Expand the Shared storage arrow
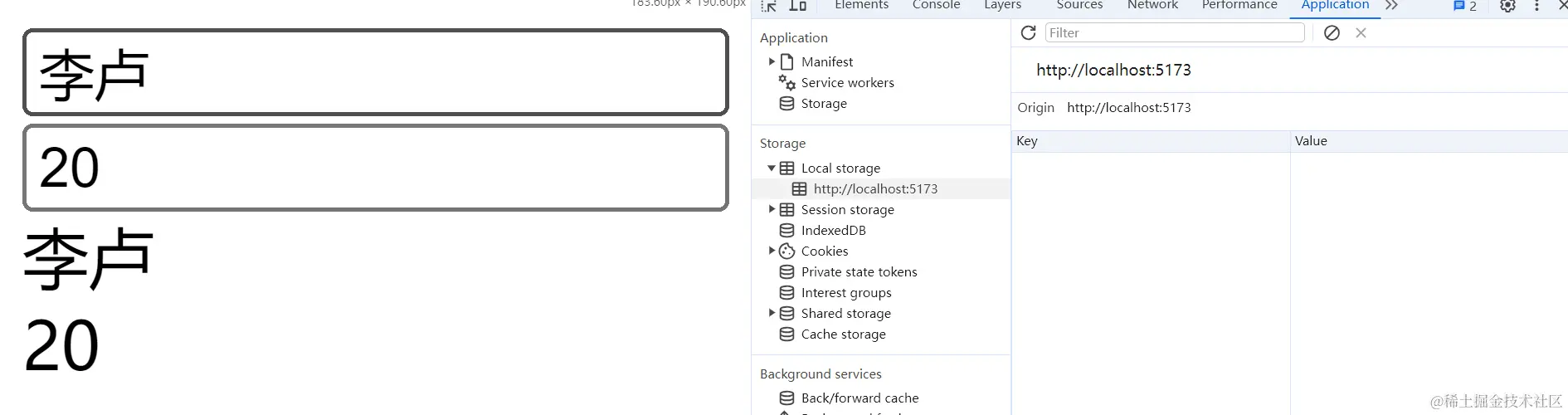The image size is (1568, 415). pos(772,313)
